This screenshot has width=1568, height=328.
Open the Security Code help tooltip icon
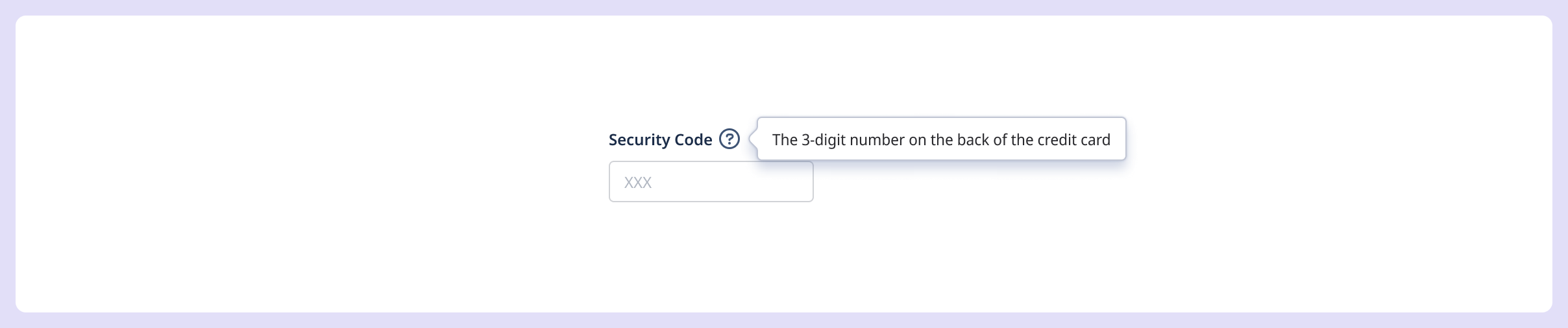click(729, 139)
